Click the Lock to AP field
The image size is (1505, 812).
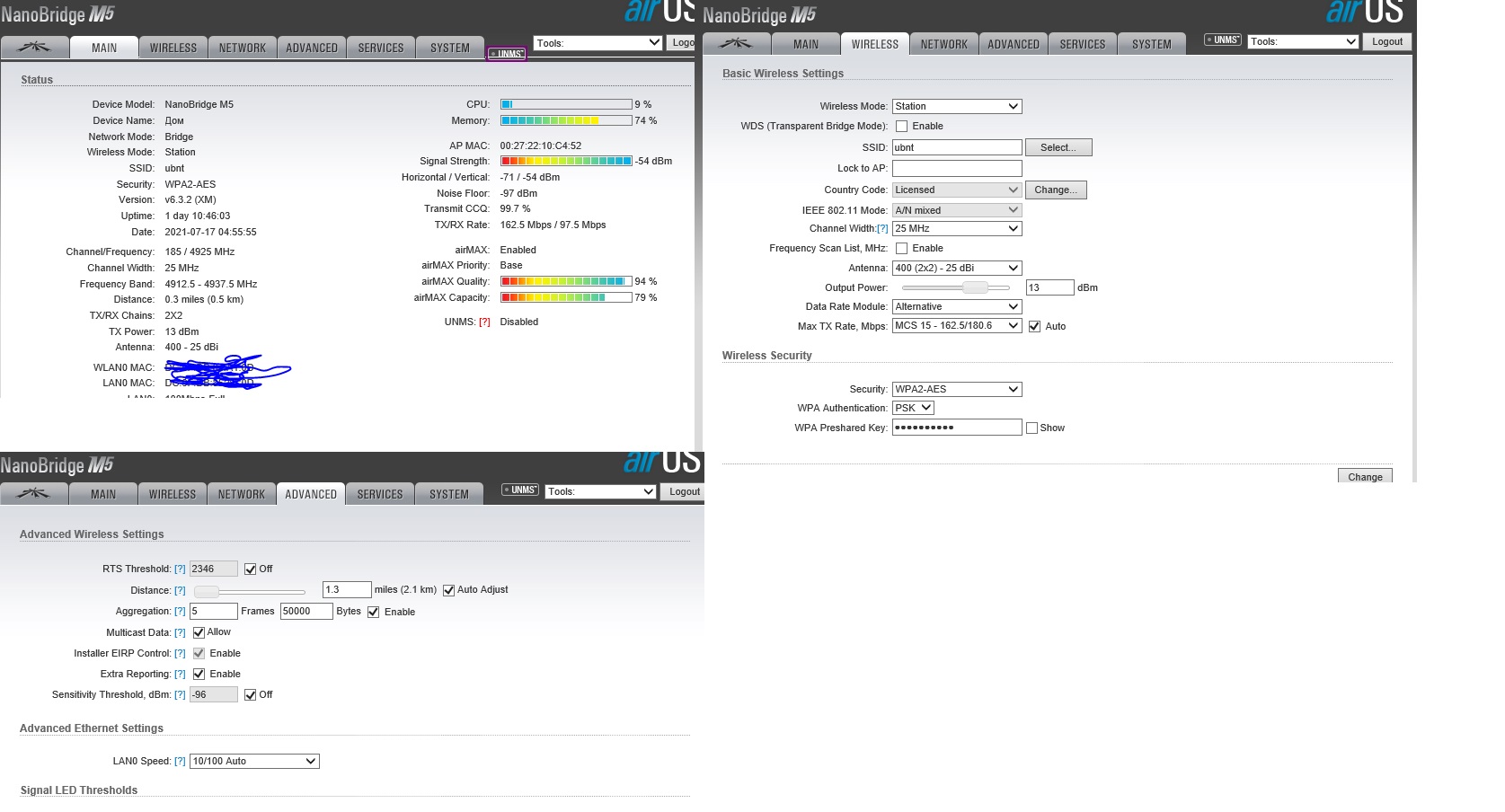(957, 168)
